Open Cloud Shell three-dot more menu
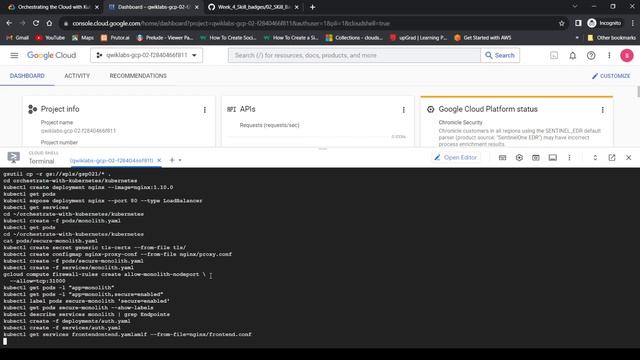Viewport: 640px width, 360px height. (x=569, y=158)
